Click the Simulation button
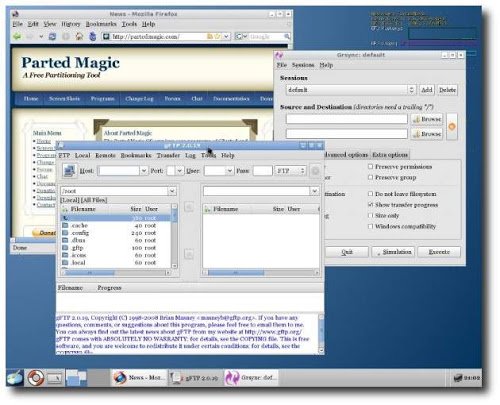 click(x=393, y=252)
